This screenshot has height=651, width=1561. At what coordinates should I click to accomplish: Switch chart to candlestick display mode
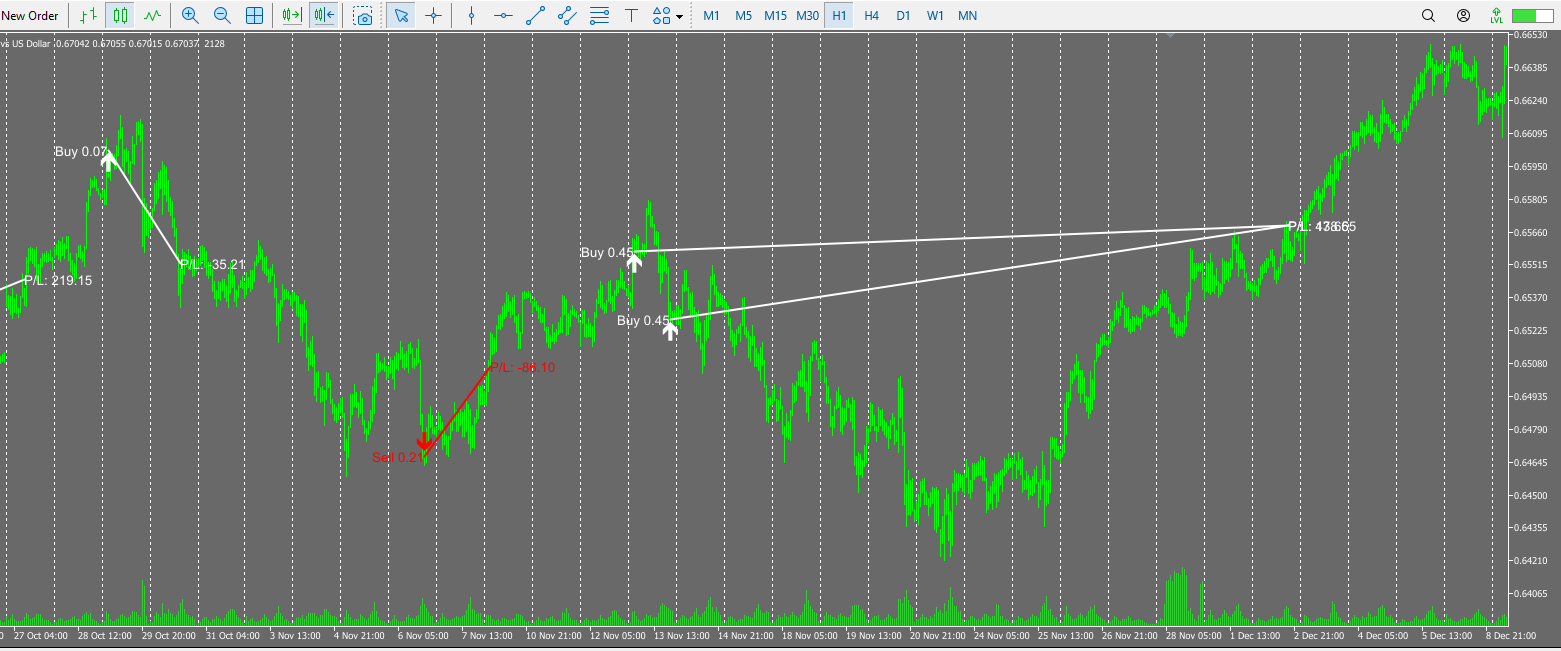[x=119, y=15]
